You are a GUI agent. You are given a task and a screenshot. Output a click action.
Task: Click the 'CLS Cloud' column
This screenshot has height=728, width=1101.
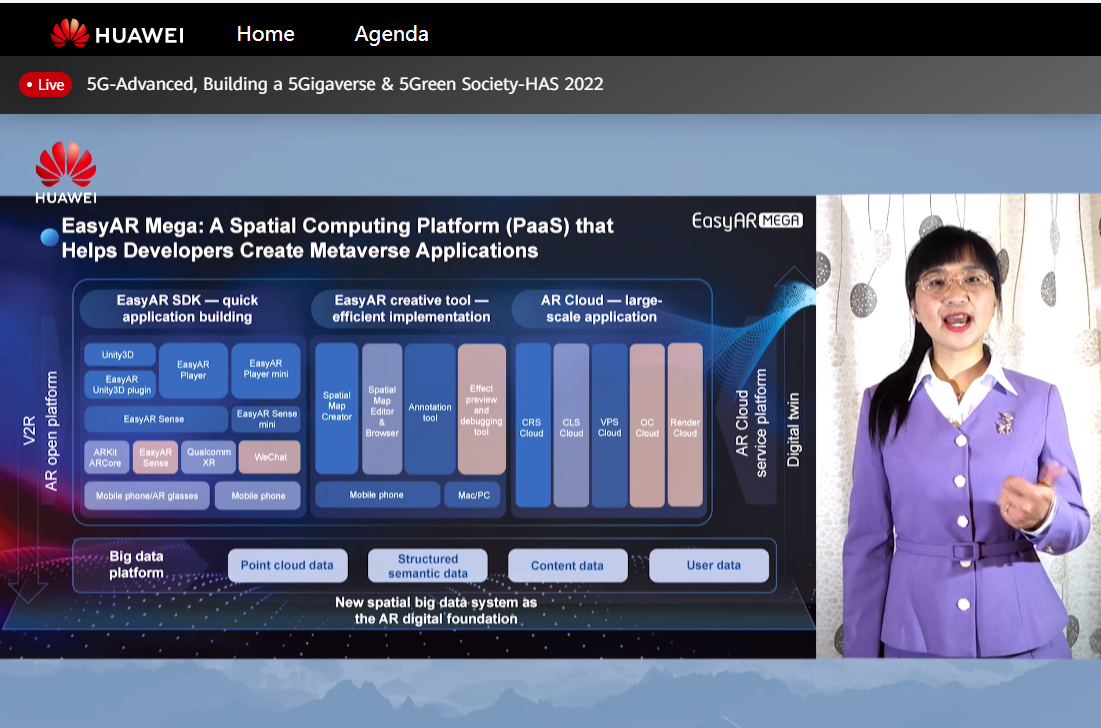[571, 425]
